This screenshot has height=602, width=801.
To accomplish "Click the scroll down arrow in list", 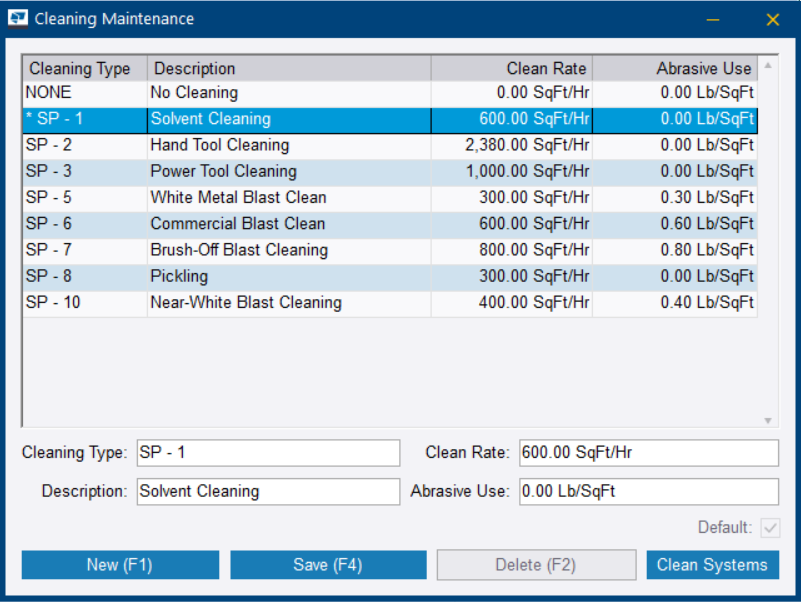I will tap(768, 421).
